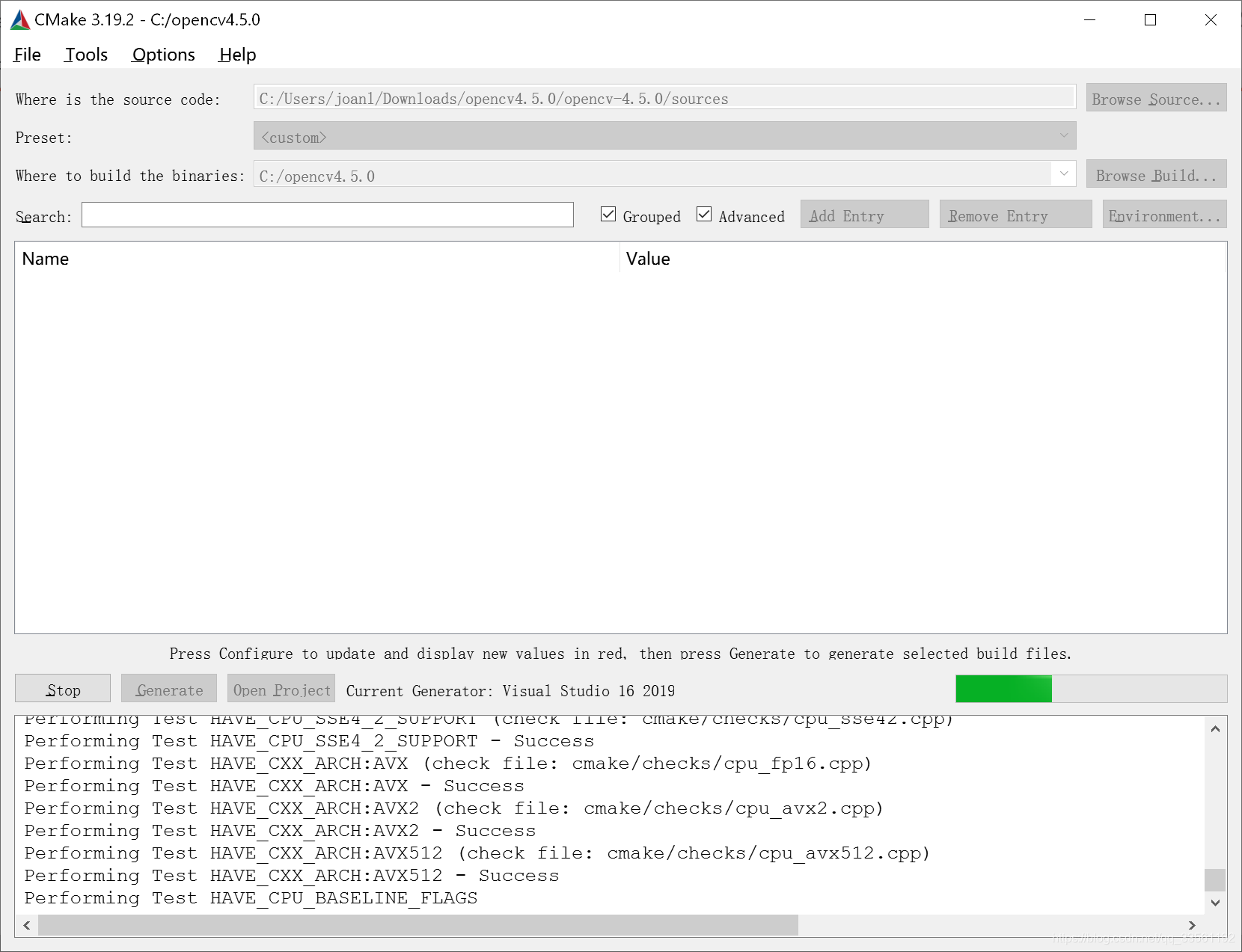Stop the current configure process
The image size is (1242, 952).
pos(63,689)
